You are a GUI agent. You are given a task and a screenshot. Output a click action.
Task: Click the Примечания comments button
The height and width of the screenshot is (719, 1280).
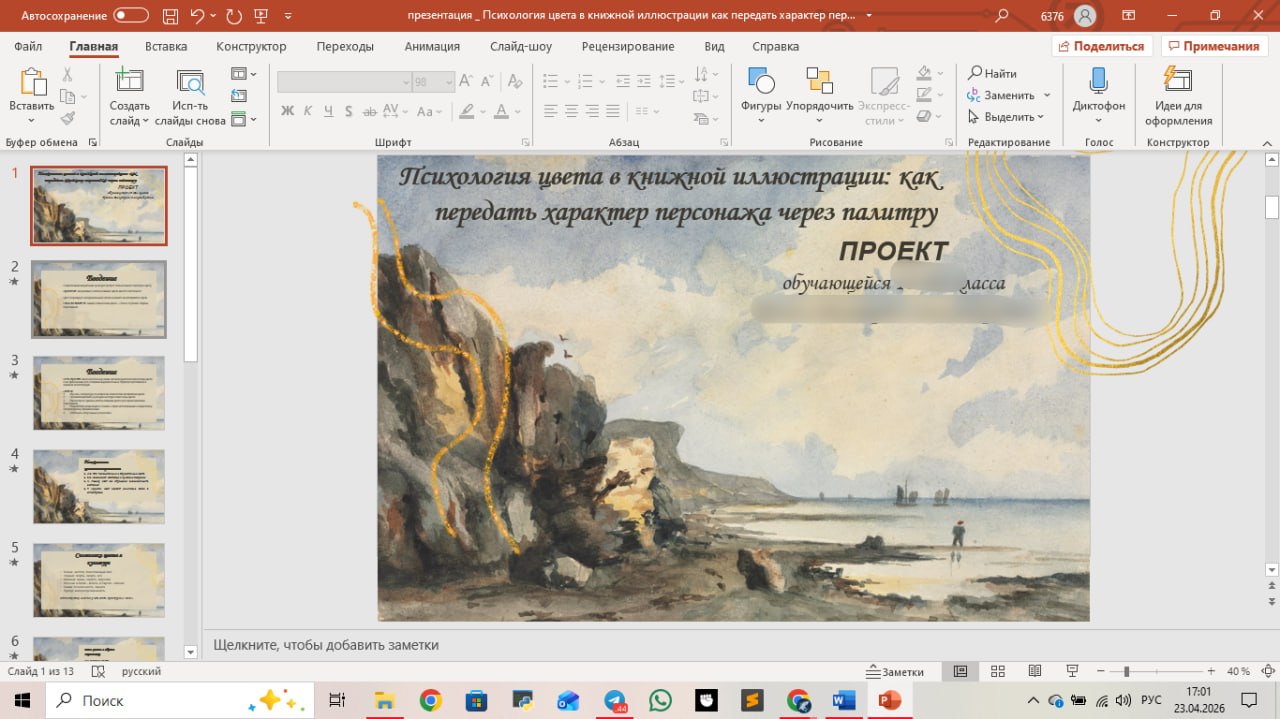1214,46
